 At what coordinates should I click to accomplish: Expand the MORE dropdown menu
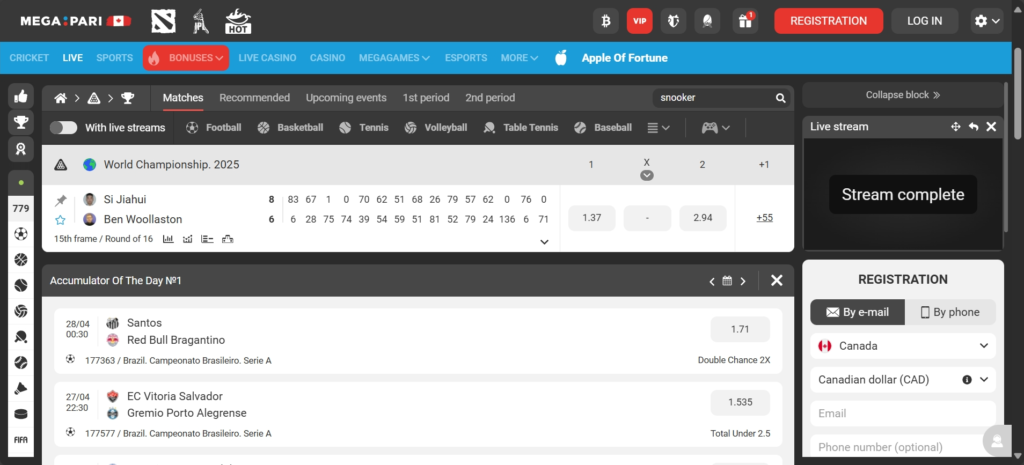point(519,57)
